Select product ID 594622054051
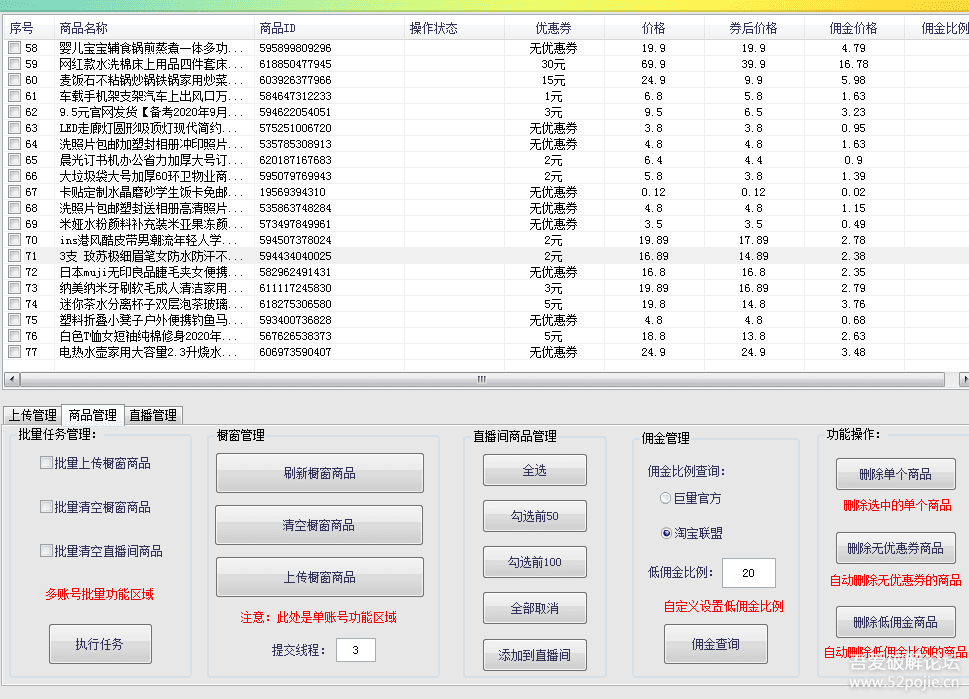 point(295,112)
